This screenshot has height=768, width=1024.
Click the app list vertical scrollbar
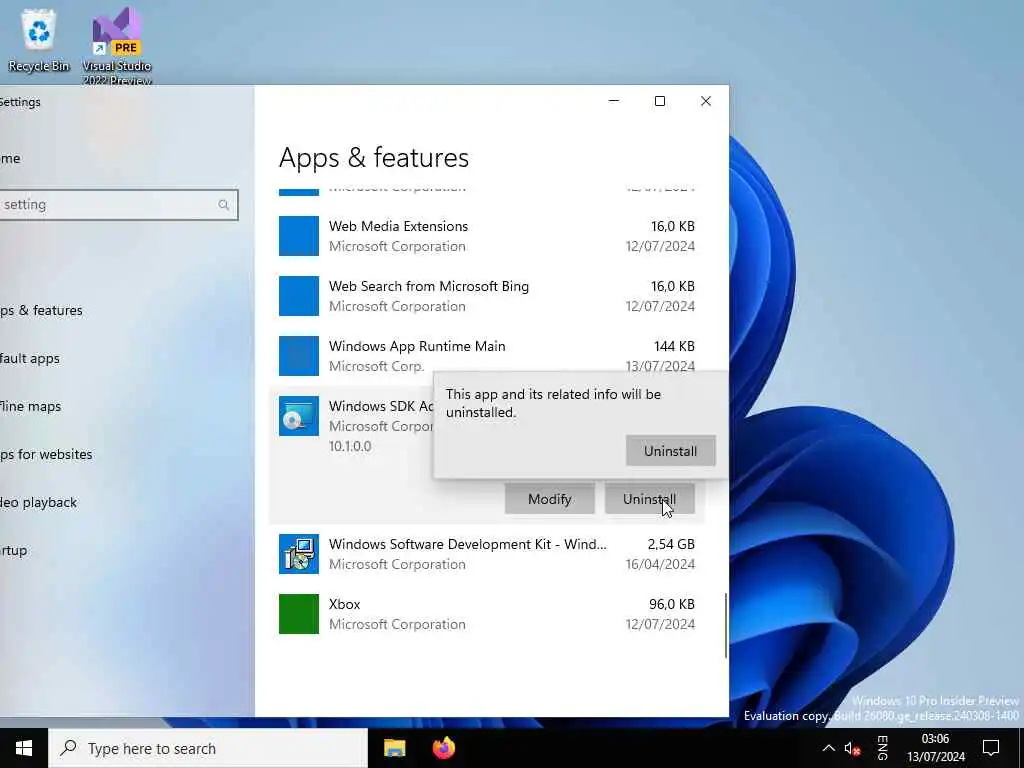coord(726,625)
